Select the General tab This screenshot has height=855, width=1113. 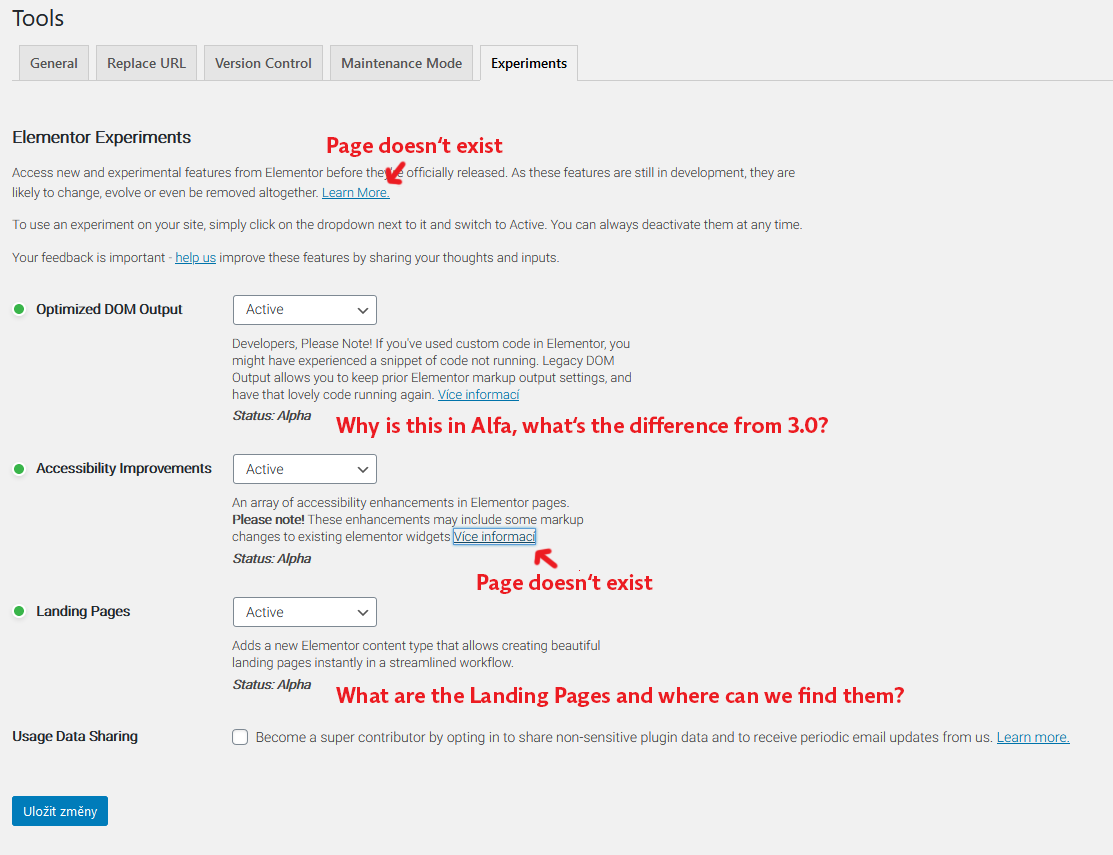pyautogui.click(x=53, y=62)
